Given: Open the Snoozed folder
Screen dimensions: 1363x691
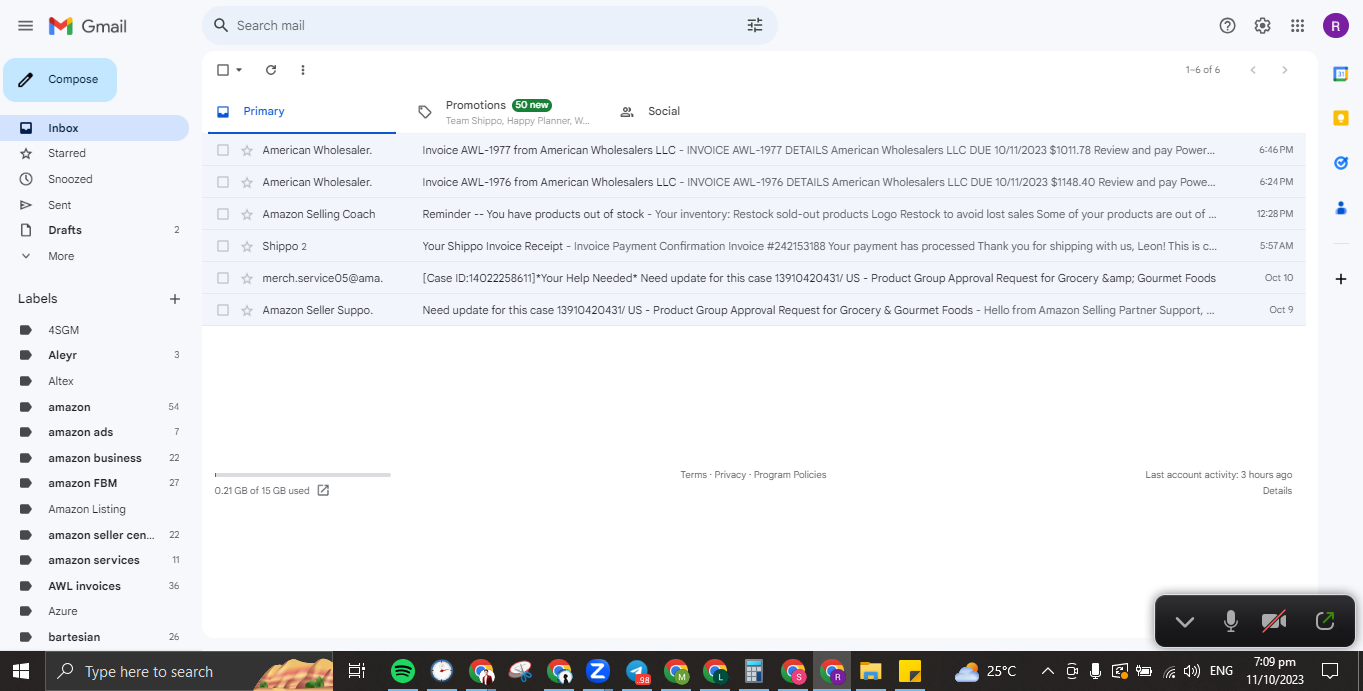Looking at the screenshot, I should pos(94,179).
